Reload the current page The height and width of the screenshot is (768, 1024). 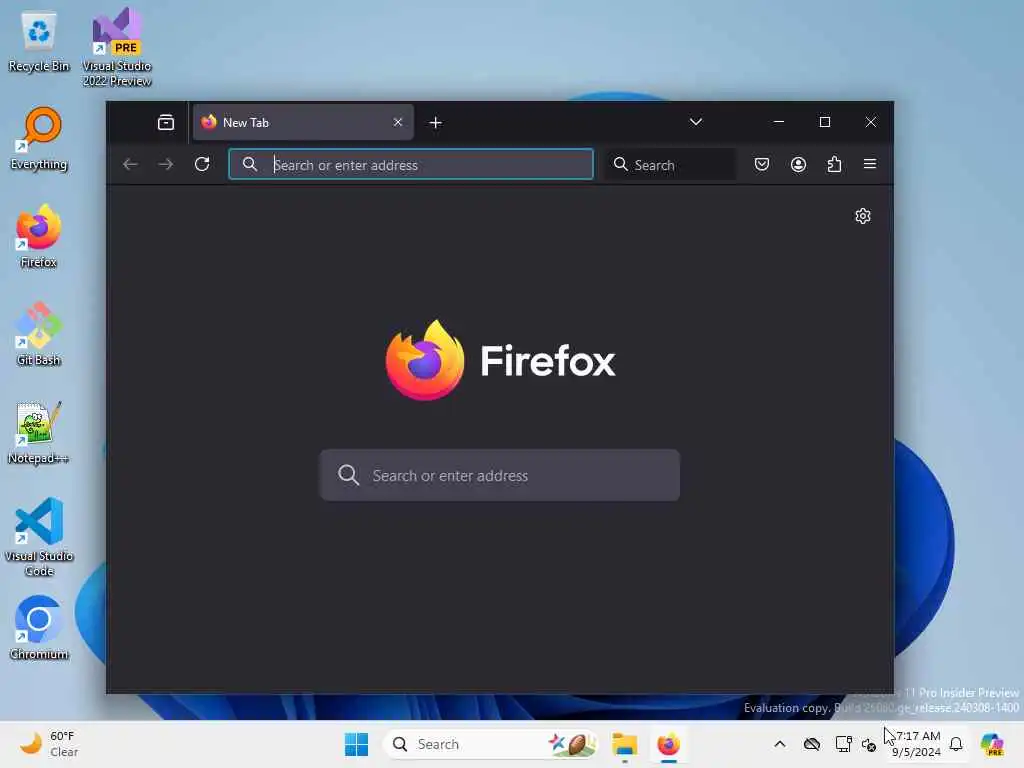coord(202,164)
